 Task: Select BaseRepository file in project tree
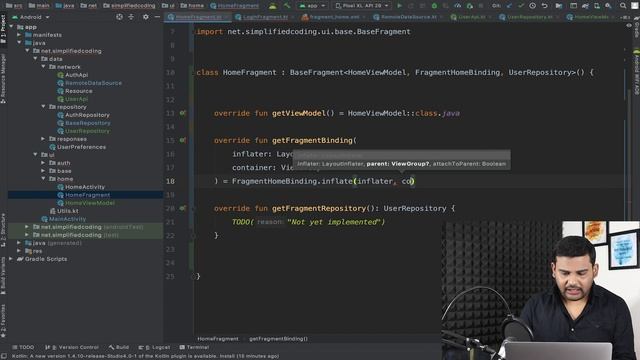tap(87, 123)
